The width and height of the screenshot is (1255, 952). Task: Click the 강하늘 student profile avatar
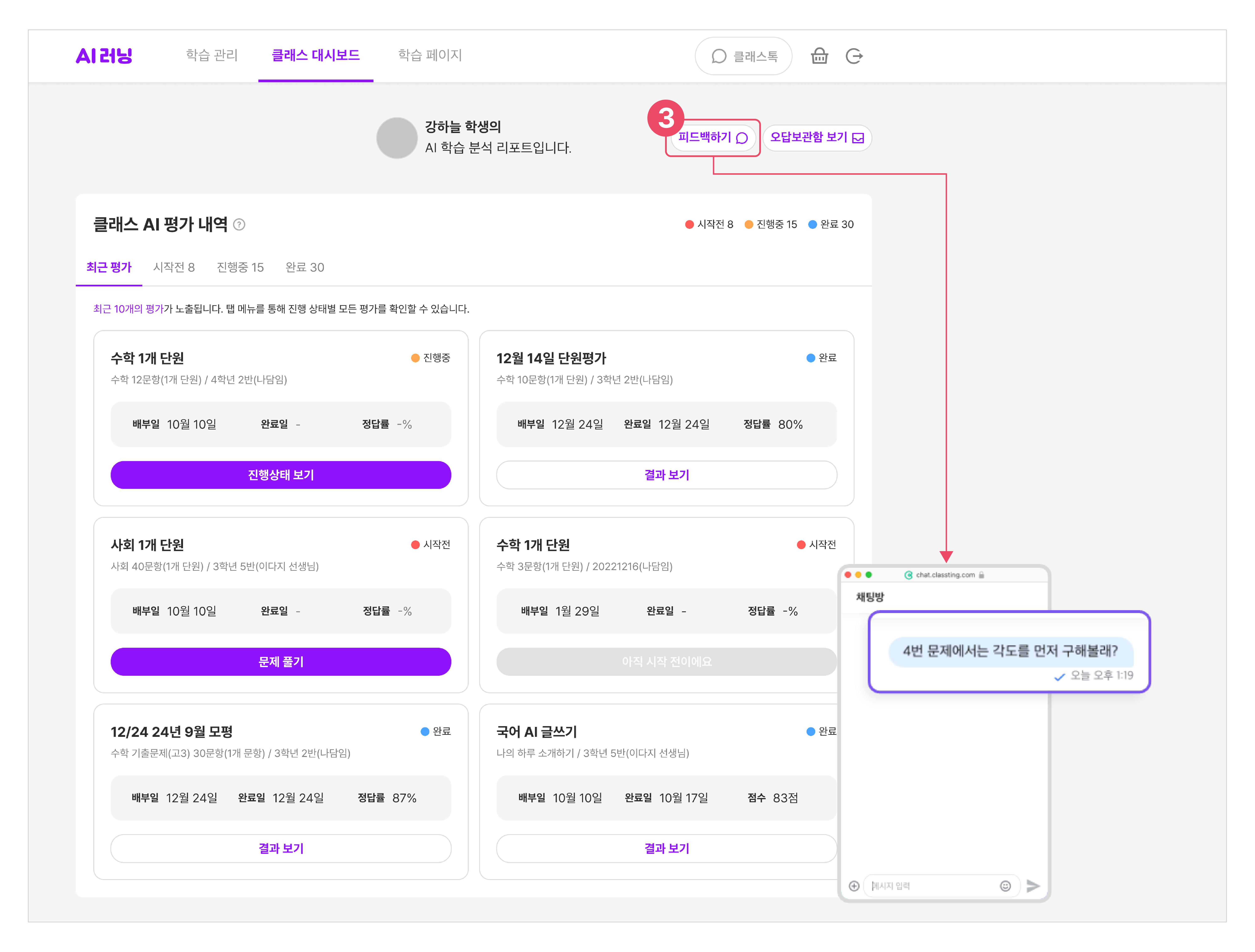[397, 138]
